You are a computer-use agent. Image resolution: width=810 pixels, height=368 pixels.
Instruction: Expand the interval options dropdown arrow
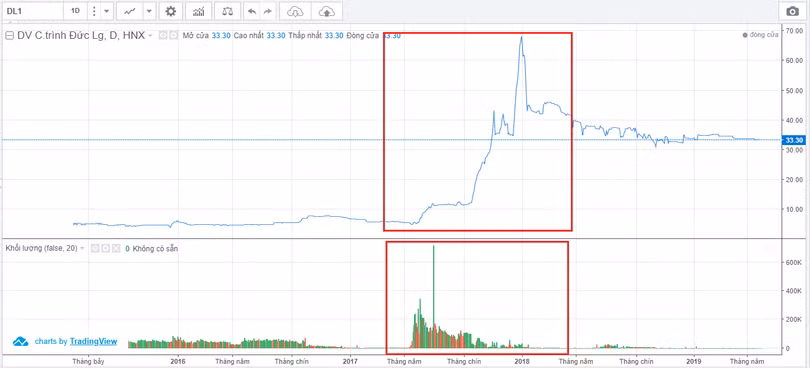106,11
